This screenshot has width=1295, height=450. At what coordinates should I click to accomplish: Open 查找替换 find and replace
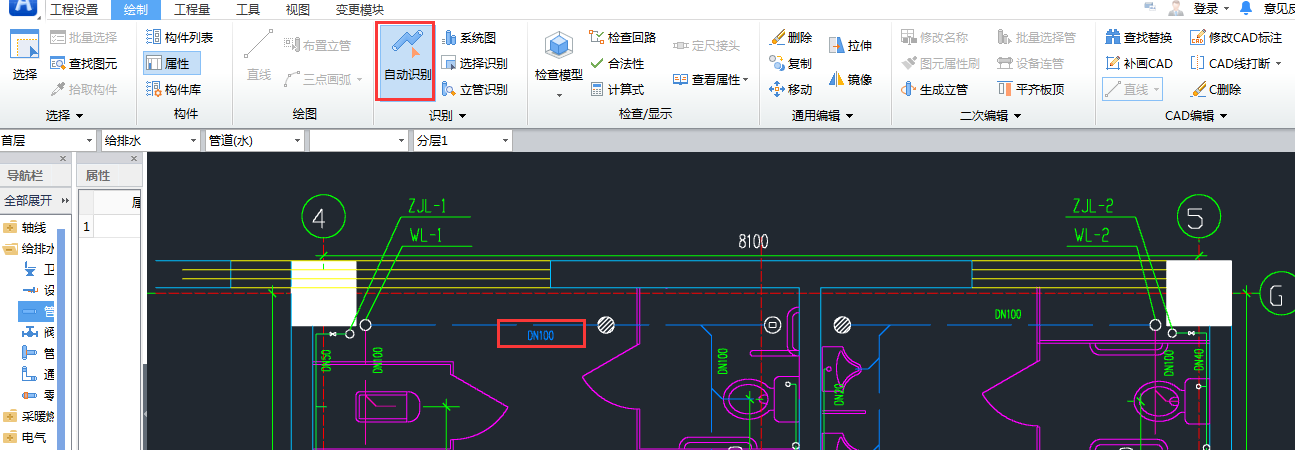[x=1138, y=38]
